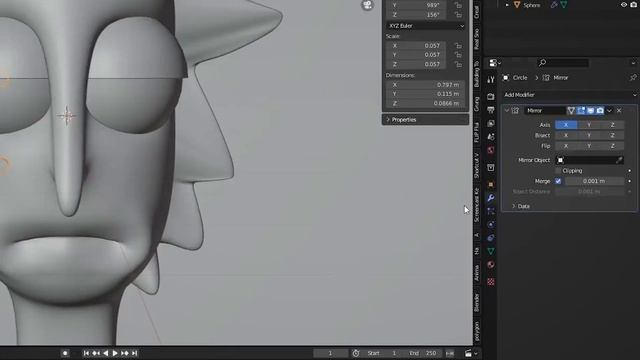This screenshot has height=360, width=640.
Task: Open the FLIP Fluid sidebar tab
Action: [476, 132]
